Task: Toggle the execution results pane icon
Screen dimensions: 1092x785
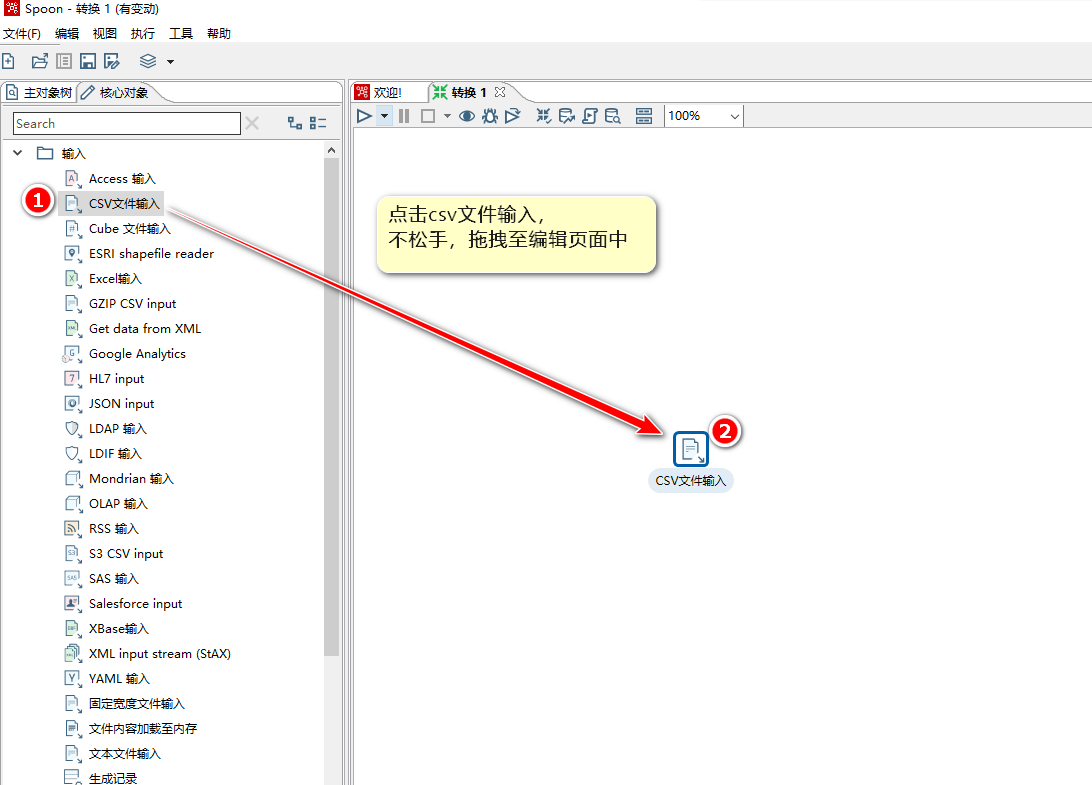Action: coord(644,116)
